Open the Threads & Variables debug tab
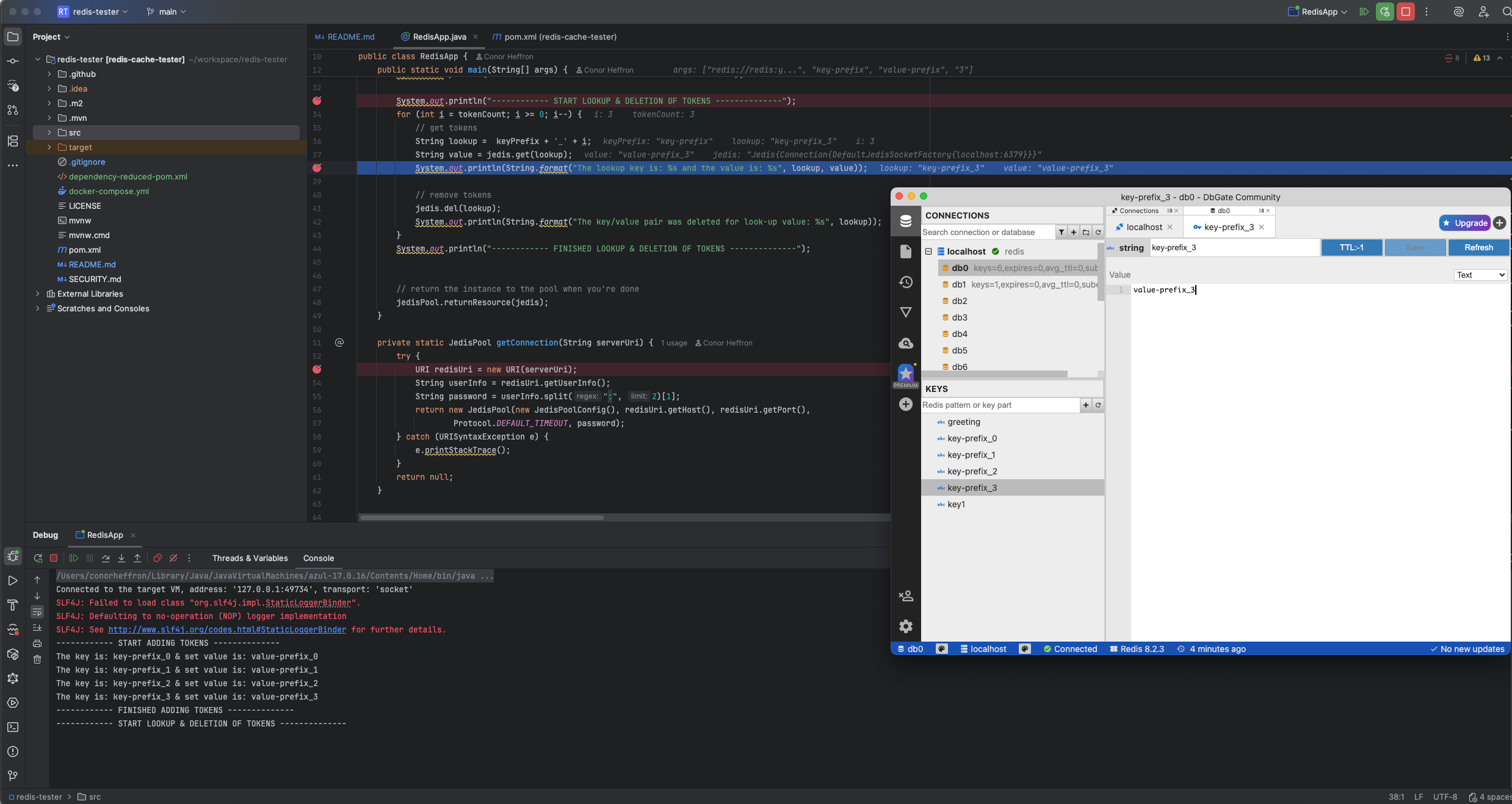Image resolution: width=1512 pixels, height=804 pixels. (249, 558)
